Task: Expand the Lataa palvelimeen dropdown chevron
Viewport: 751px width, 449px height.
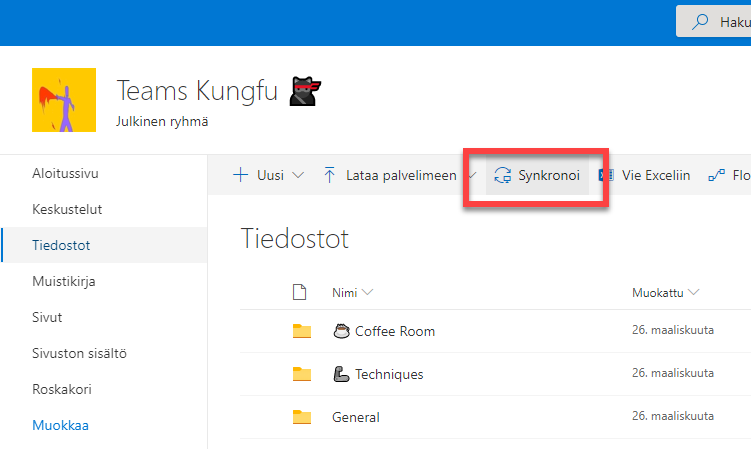Action: tap(470, 176)
